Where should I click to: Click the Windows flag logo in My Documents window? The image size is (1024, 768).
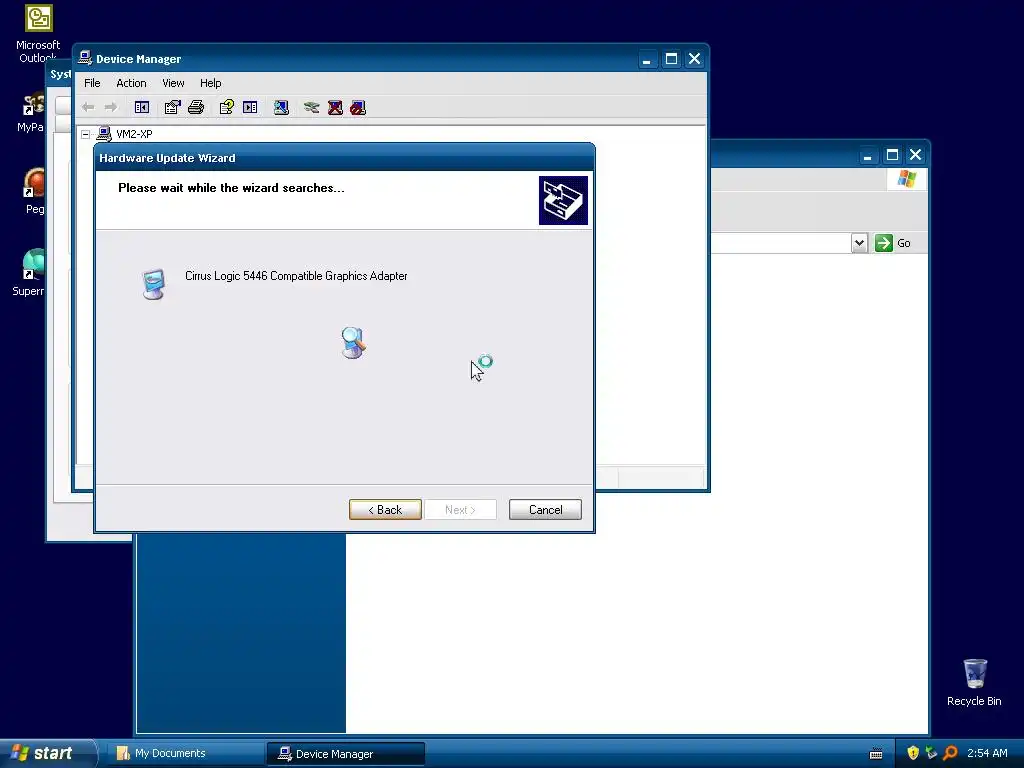[x=906, y=178]
